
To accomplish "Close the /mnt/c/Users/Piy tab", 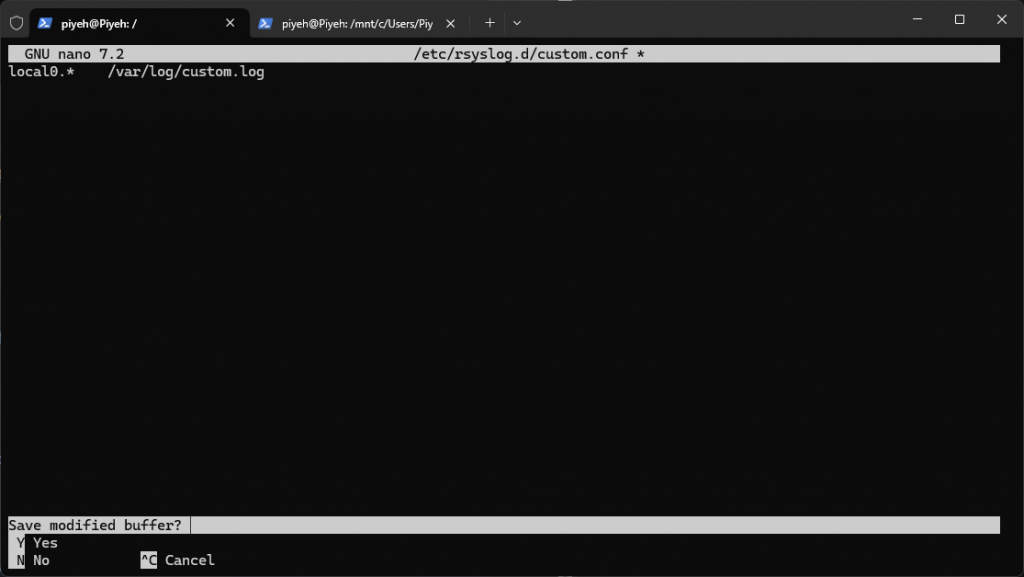I will (x=451, y=23).
